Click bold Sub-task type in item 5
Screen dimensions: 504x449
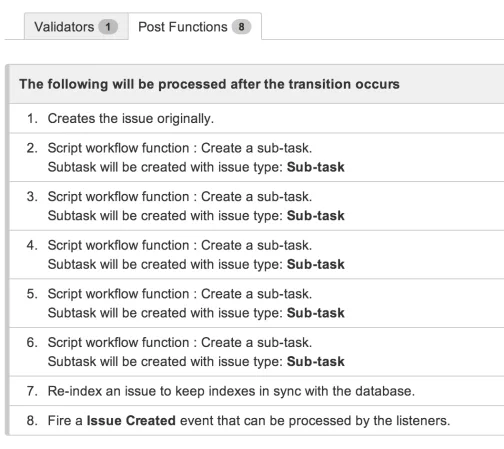coord(316,313)
